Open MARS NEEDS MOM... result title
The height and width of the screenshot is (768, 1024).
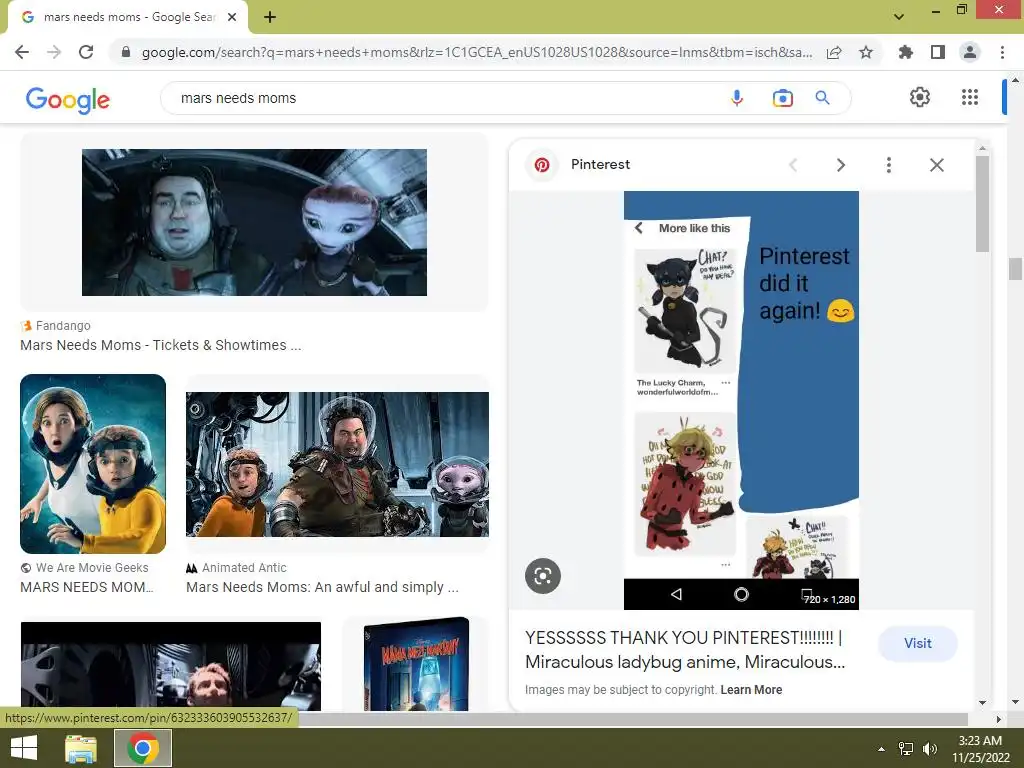click(87, 587)
